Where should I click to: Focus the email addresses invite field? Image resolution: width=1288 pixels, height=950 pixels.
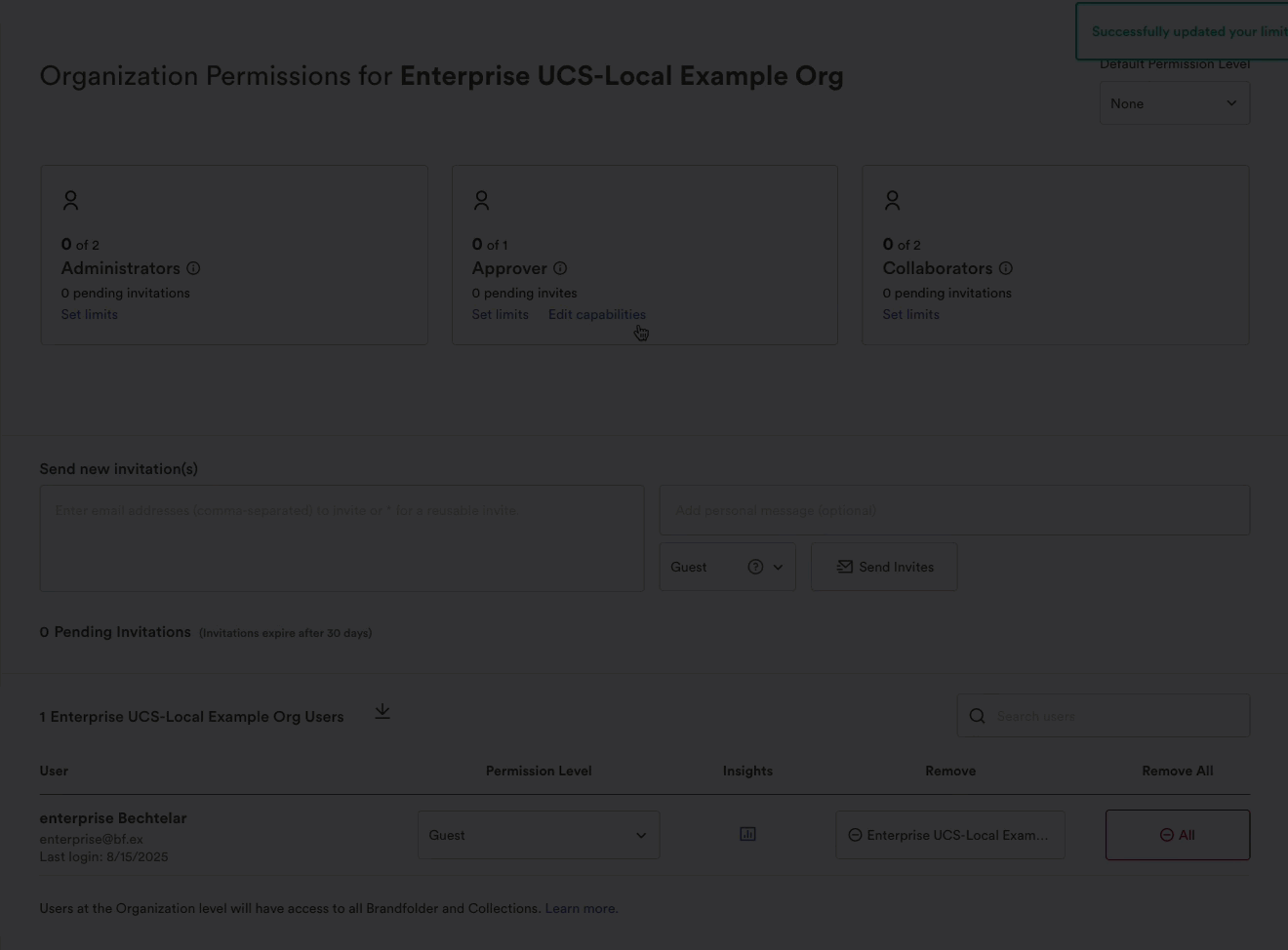[x=342, y=538]
